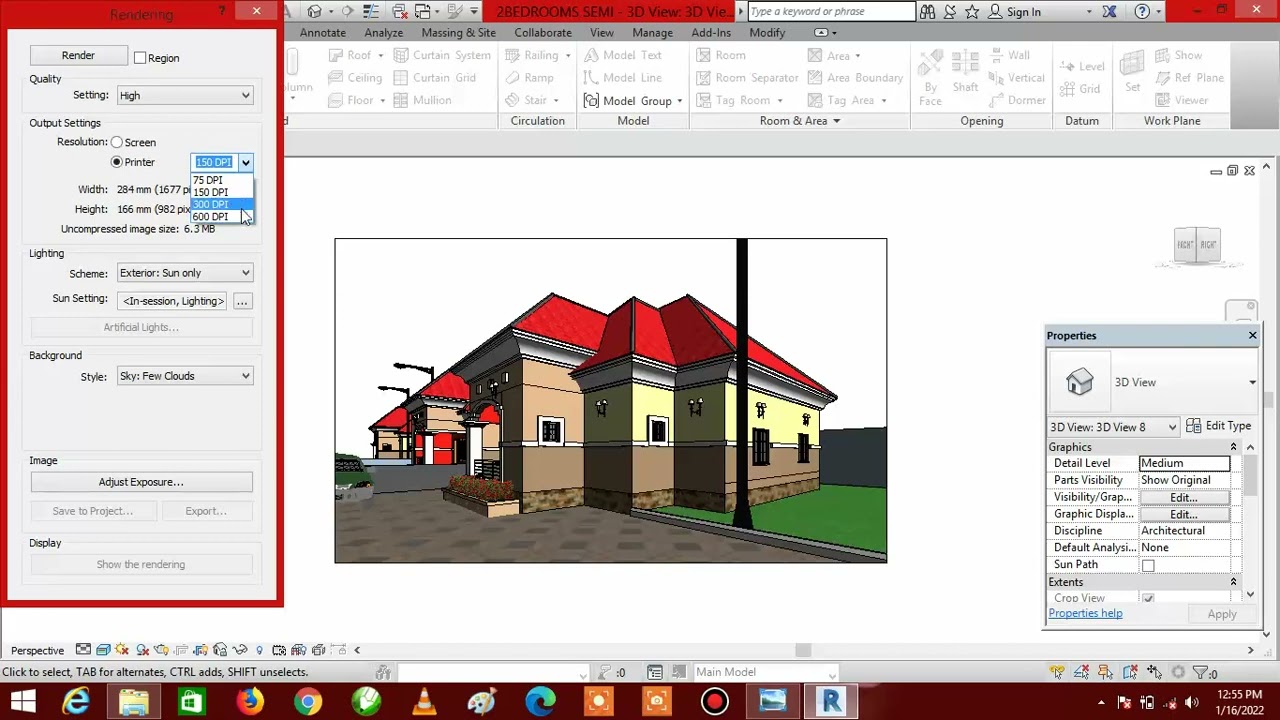Click the Autodesk Exchange Apps X icon
This screenshot has width=1280, height=720.
pyautogui.click(x=1109, y=12)
